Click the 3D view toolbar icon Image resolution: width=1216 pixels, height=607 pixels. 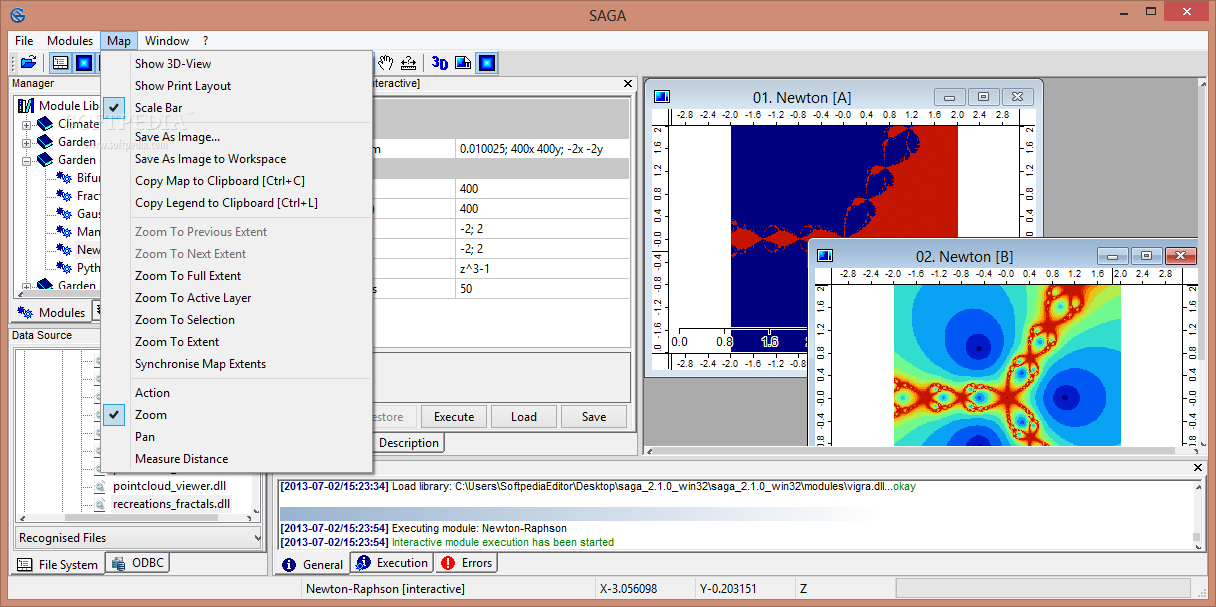[440, 63]
